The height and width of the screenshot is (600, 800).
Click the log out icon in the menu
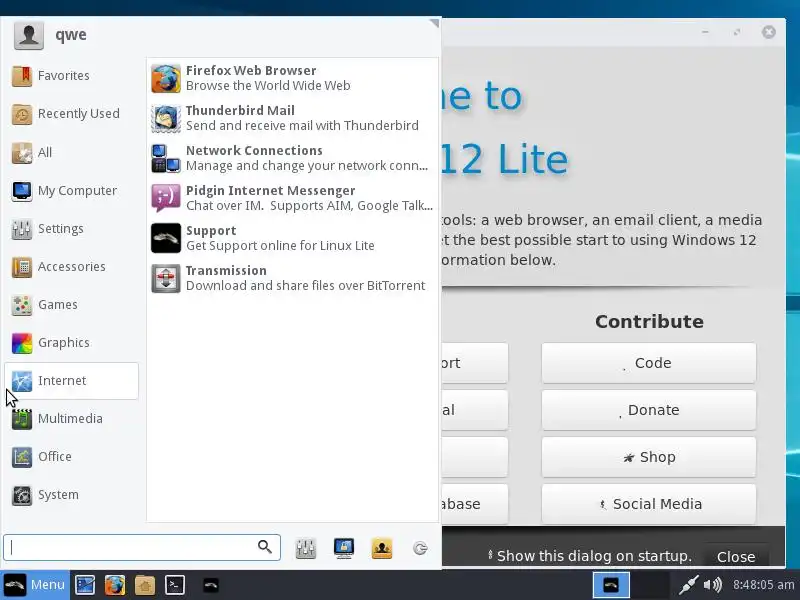point(420,548)
